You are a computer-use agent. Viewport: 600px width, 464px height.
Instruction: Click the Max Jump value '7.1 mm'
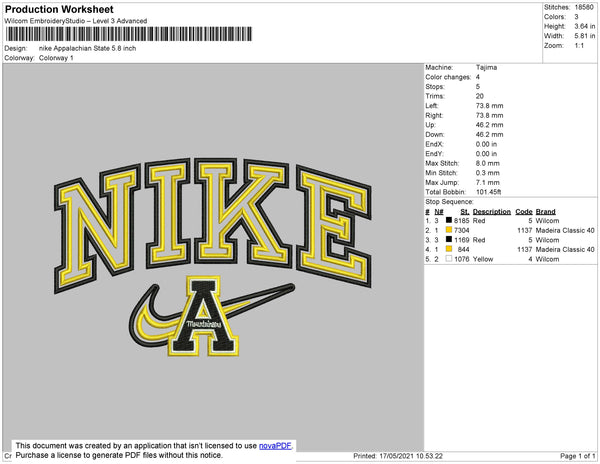point(488,182)
